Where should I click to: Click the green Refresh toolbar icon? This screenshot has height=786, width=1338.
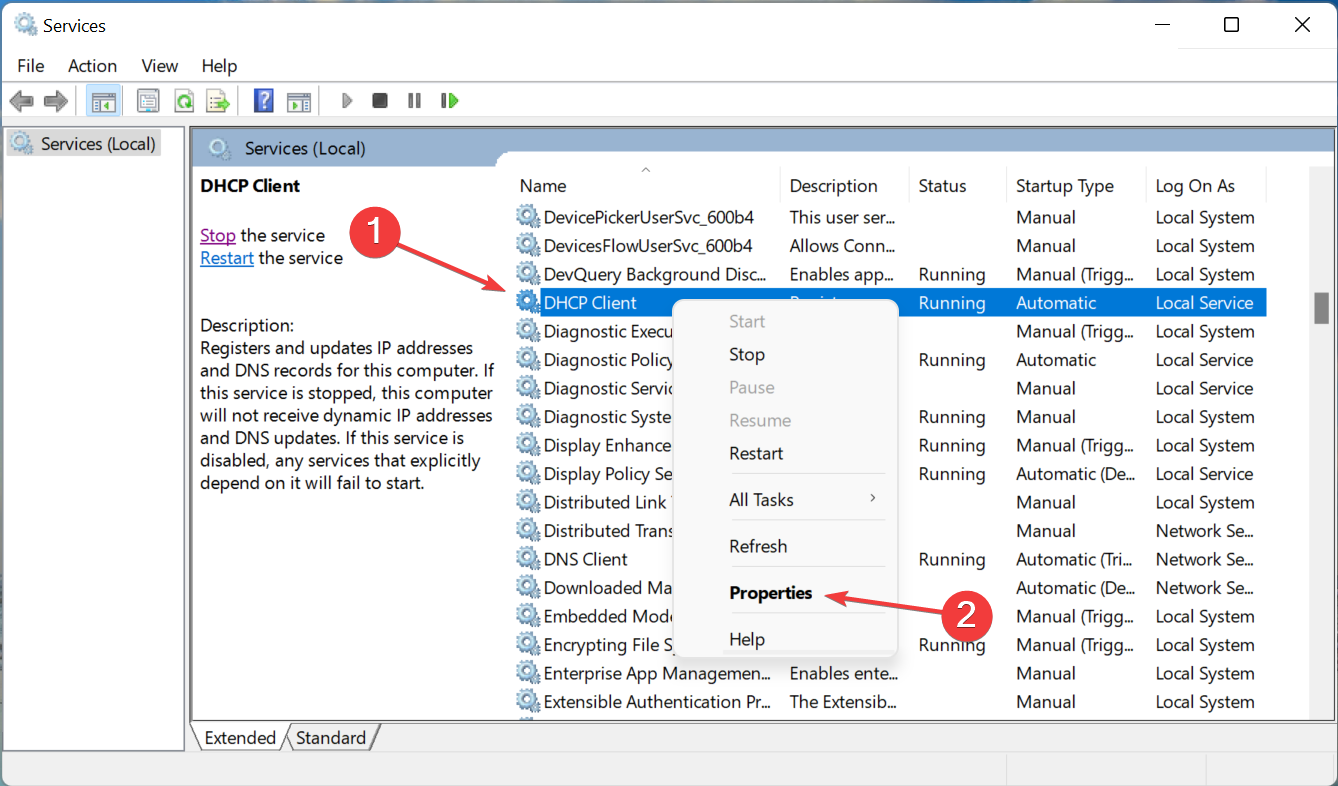coord(184,101)
